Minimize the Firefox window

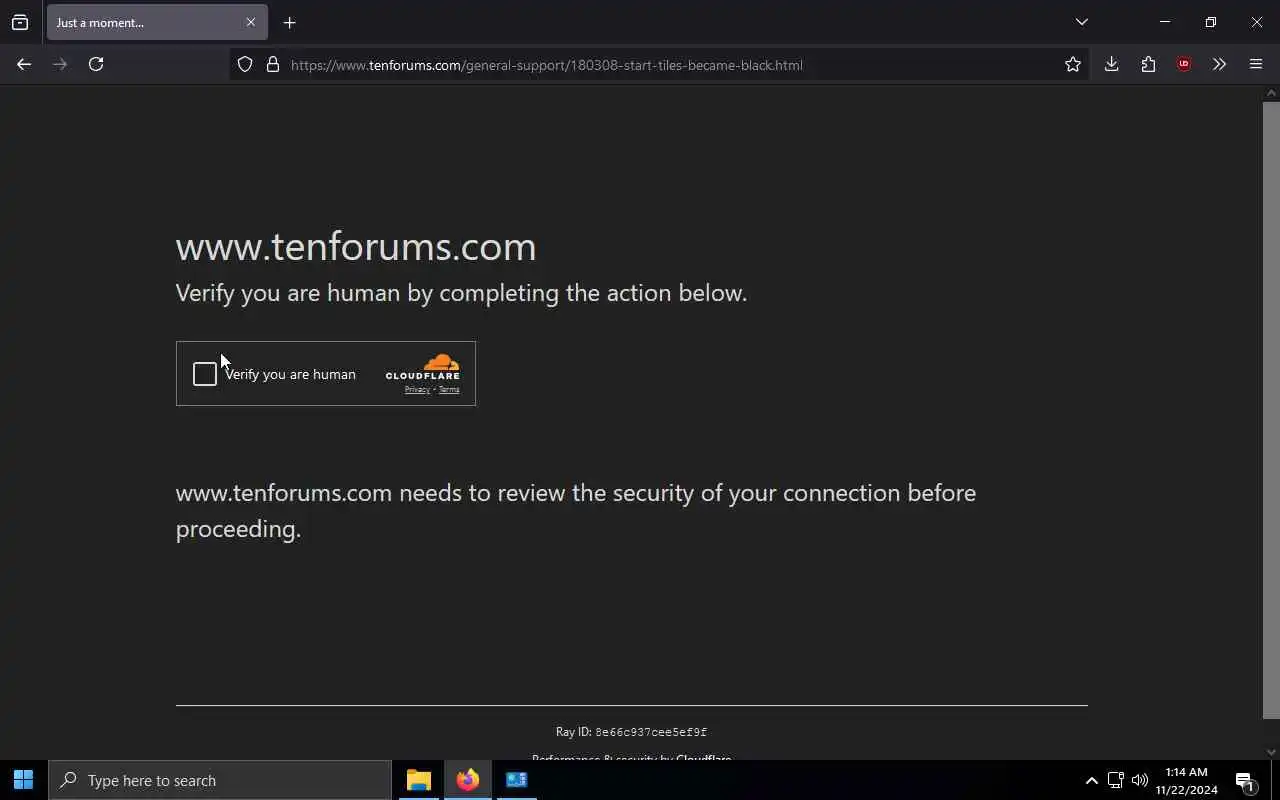[1165, 22]
